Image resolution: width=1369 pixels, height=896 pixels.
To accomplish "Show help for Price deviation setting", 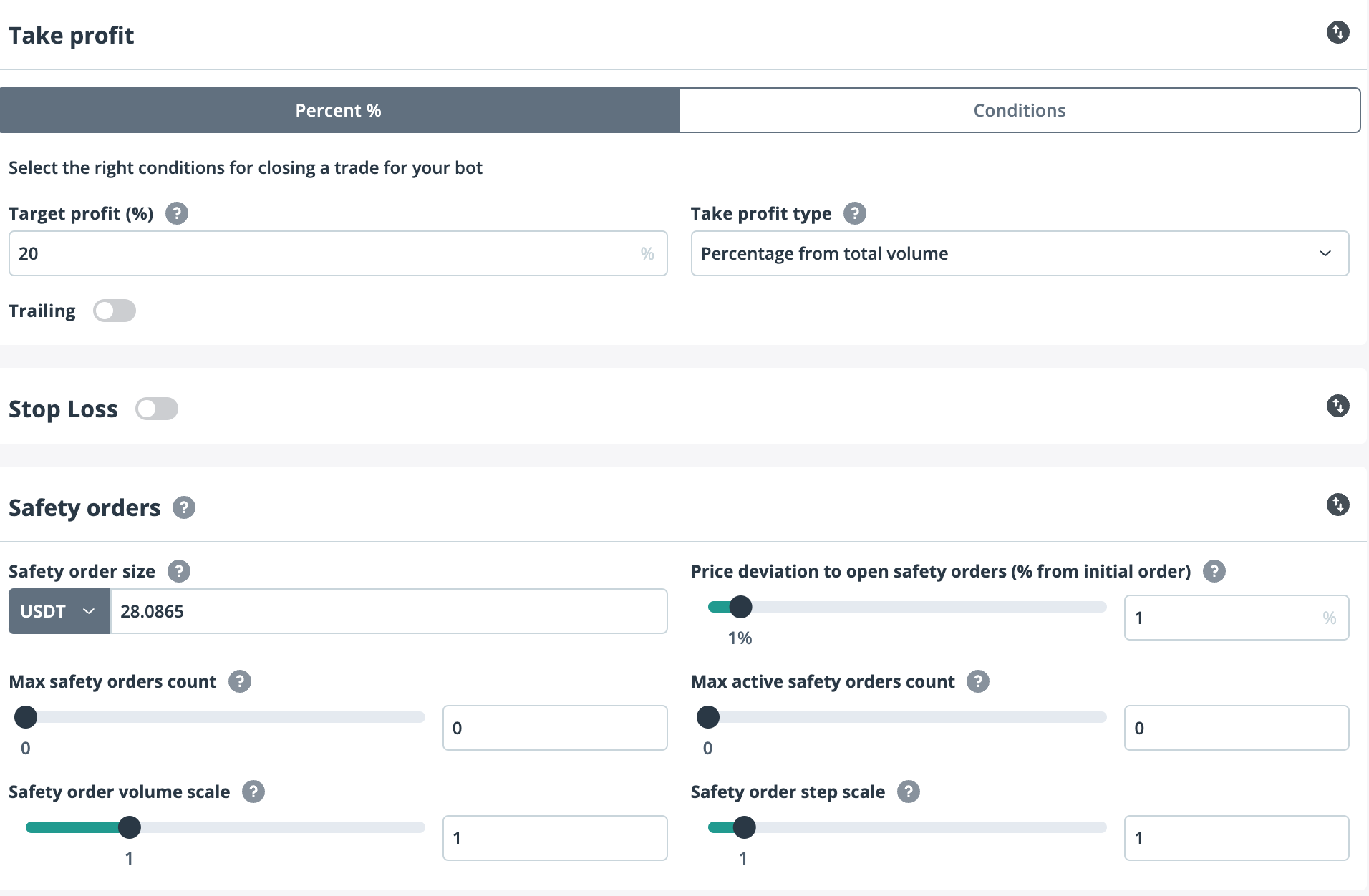I will (x=1214, y=571).
